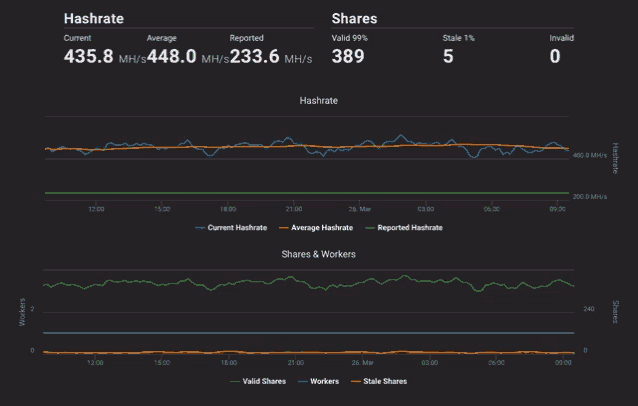
Task: Click the valid shares count 389
Action: (x=348, y=57)
